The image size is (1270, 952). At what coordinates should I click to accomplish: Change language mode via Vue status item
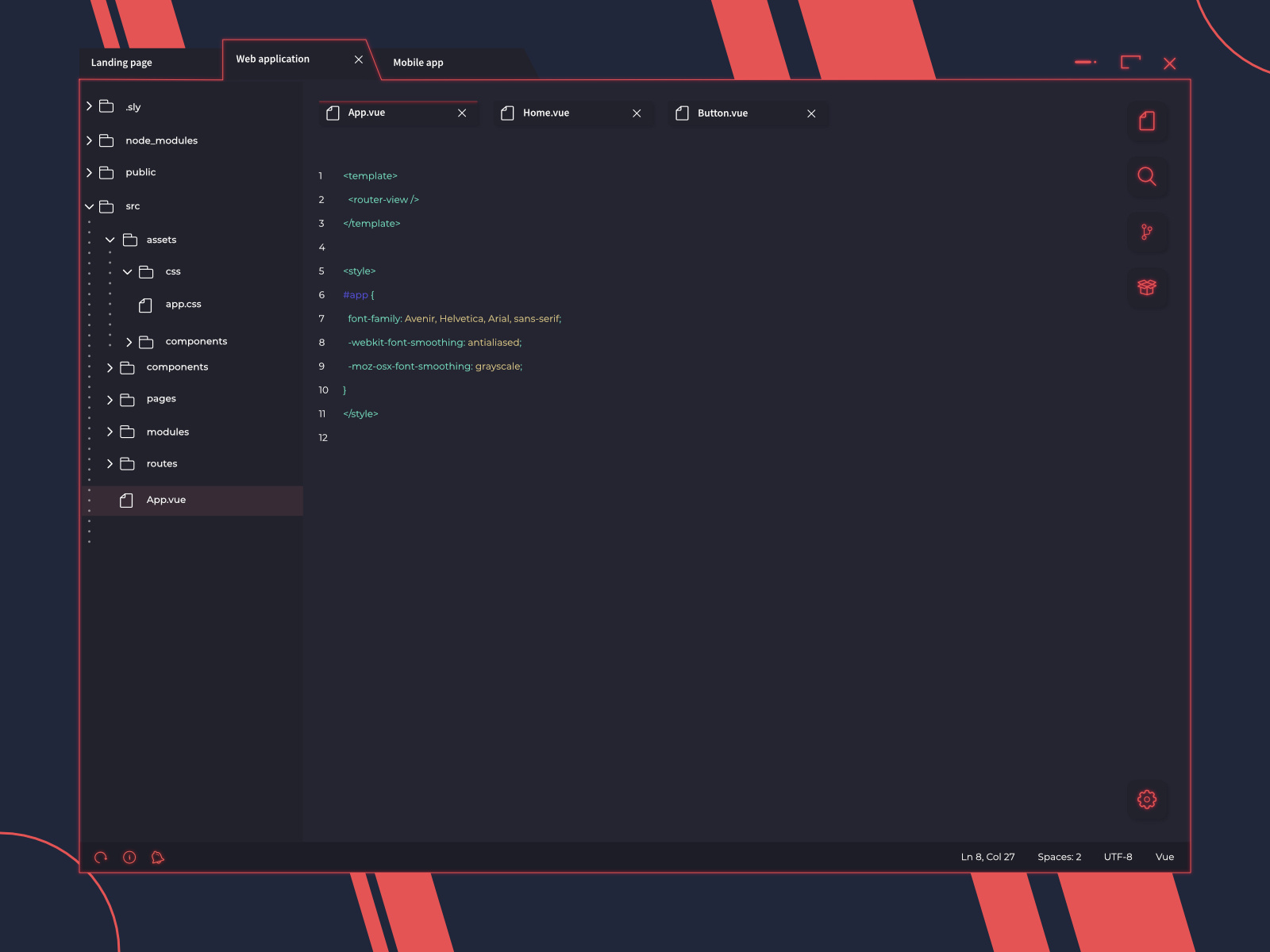click(1164, 857)
